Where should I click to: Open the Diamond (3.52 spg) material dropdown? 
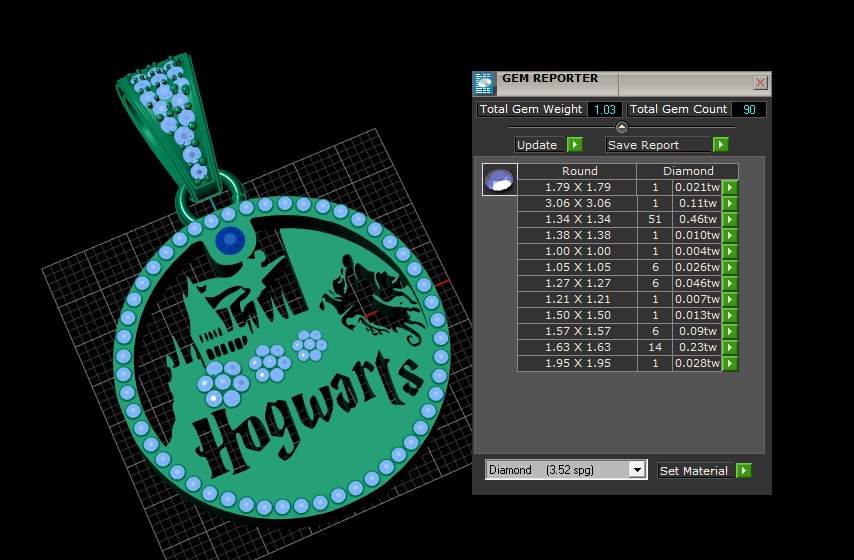tap(637, 470)
